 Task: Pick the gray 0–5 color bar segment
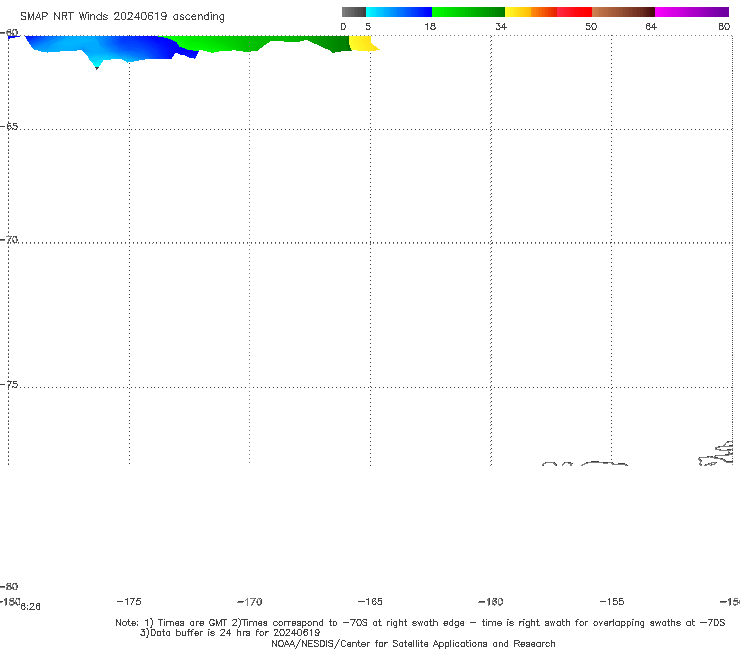click(353, 12)
